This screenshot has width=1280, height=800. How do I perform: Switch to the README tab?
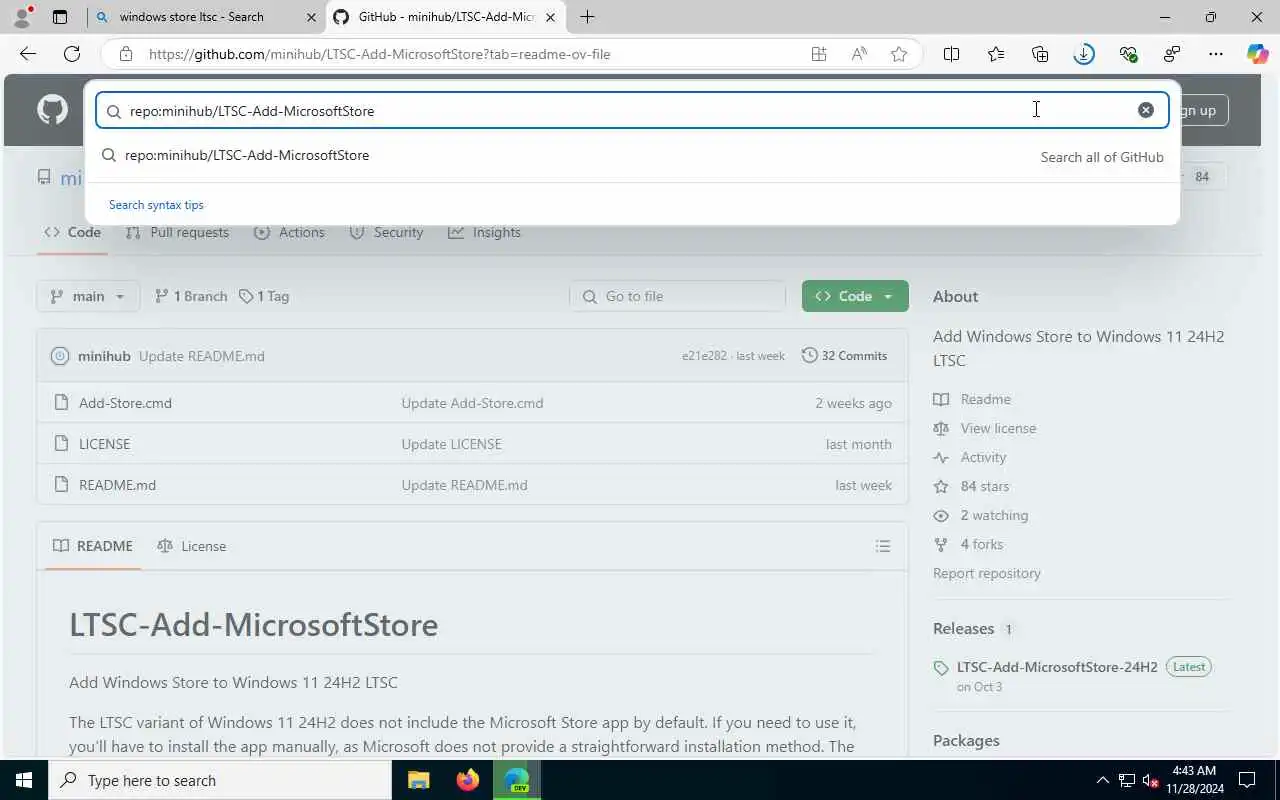pos(93,546)
